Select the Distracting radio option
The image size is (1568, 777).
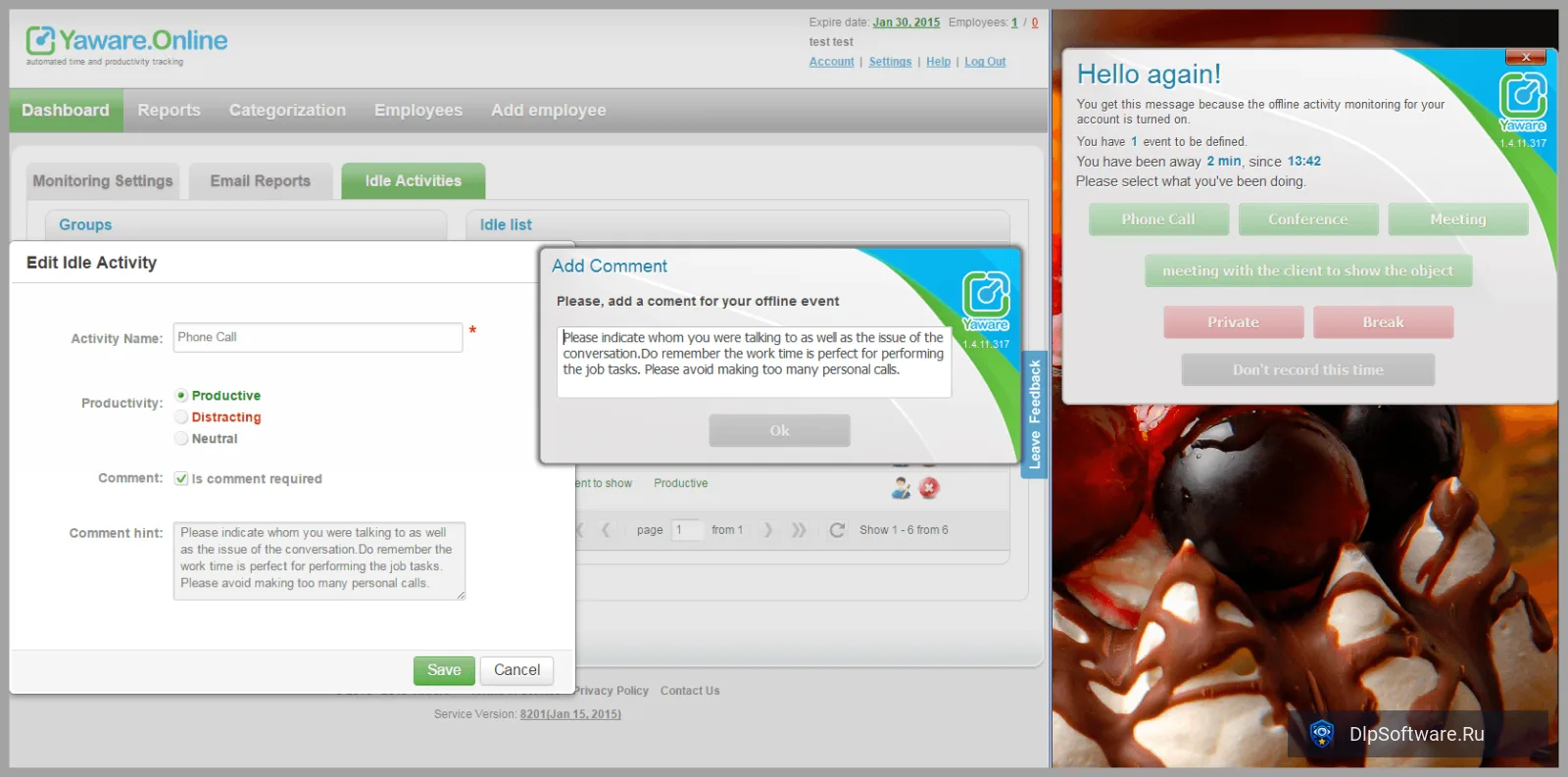point(181,417)
